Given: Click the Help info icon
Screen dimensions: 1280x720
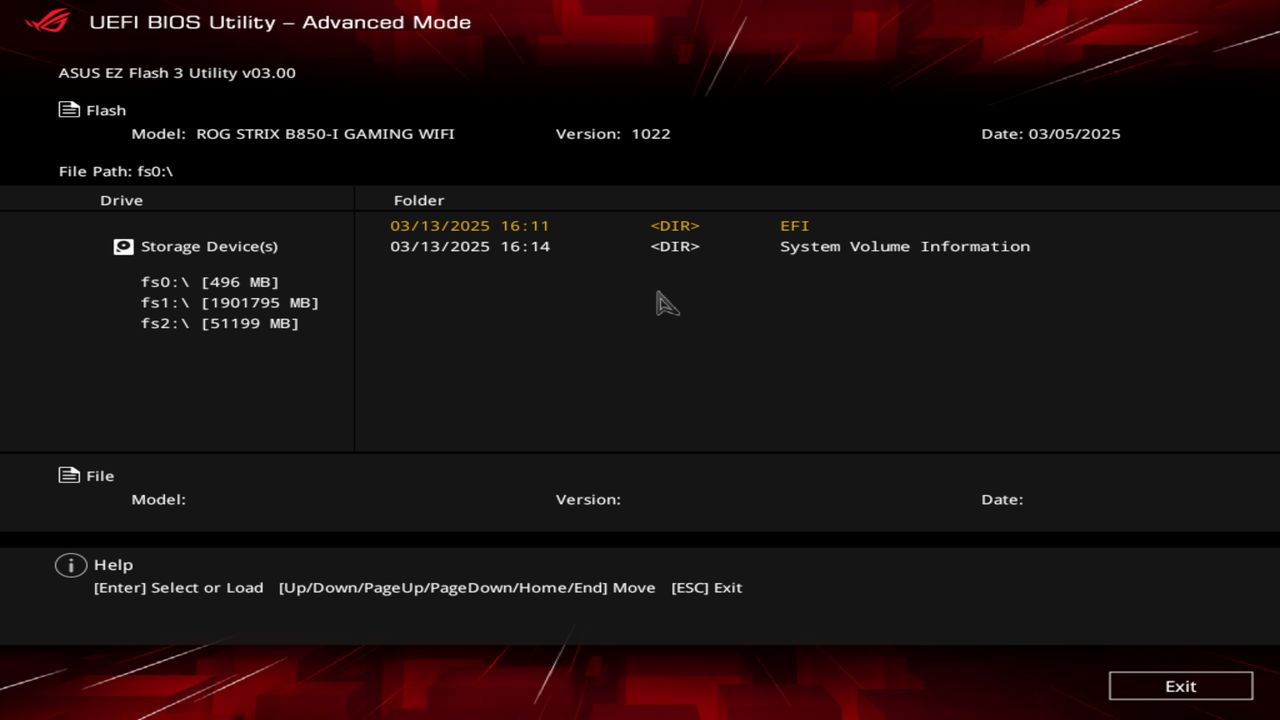Looking at the screenshot, I should coord(70,565).
